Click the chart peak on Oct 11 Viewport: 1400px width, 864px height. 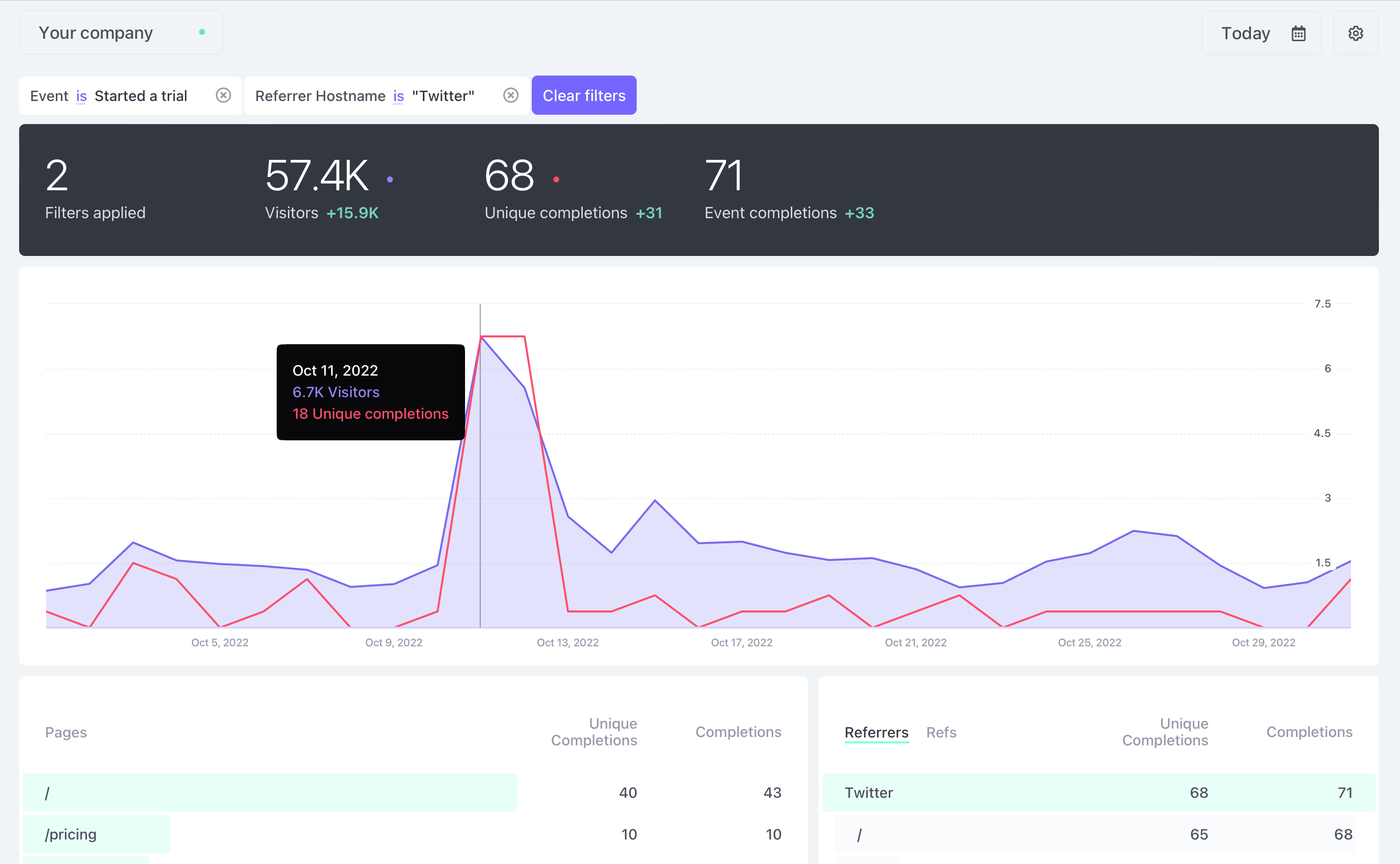tap(481, 338)
